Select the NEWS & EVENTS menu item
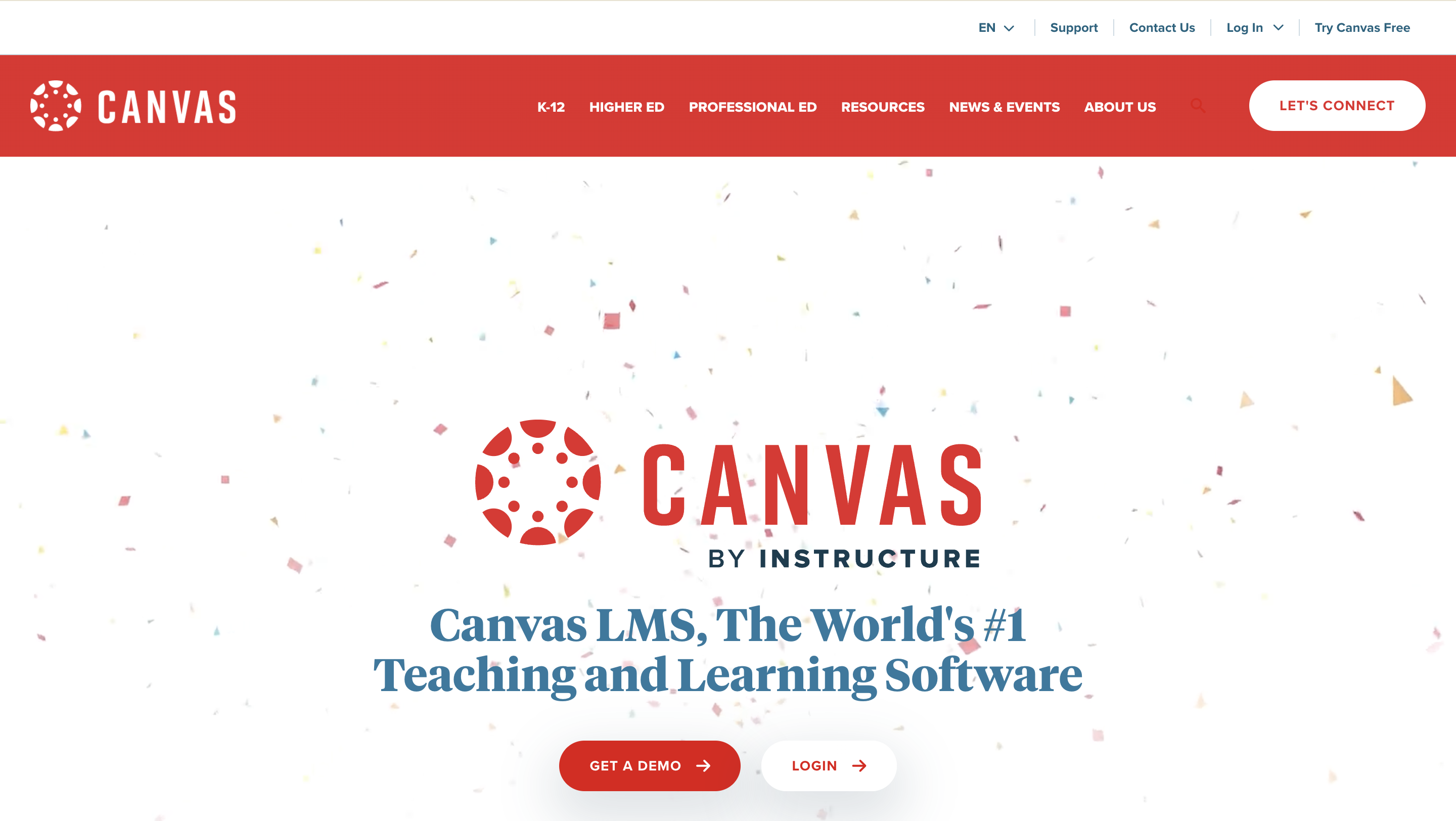1456x821 pixels. 1004,107
